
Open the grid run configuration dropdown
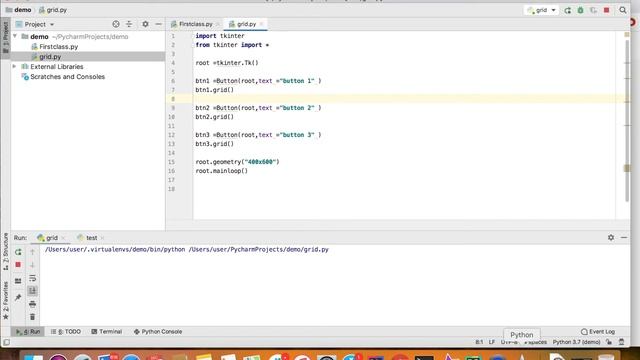[541, 10]
